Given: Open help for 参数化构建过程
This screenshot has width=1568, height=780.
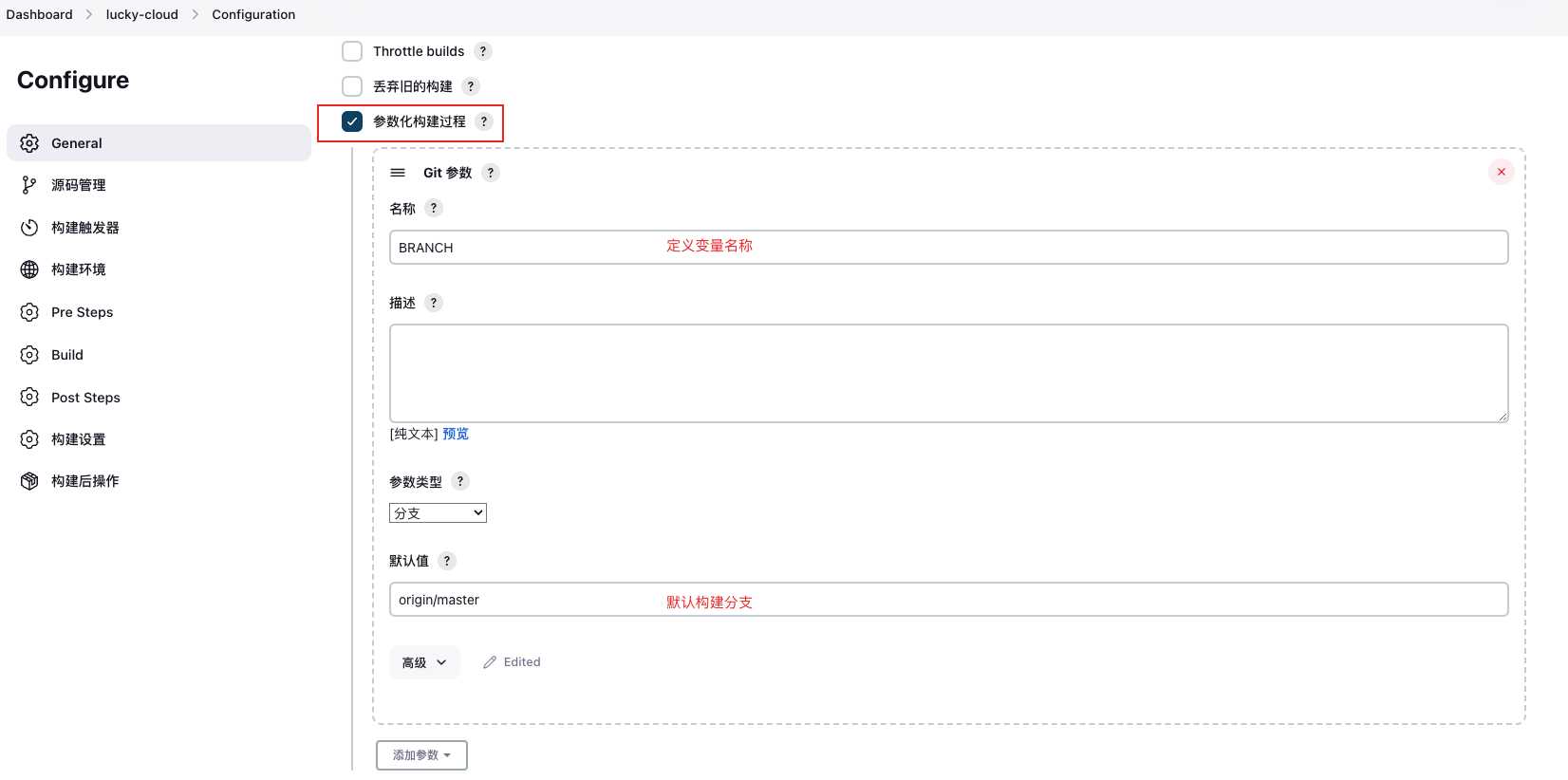Looking at the screenshot, I should pyautogui.click(x=484, y=121).
